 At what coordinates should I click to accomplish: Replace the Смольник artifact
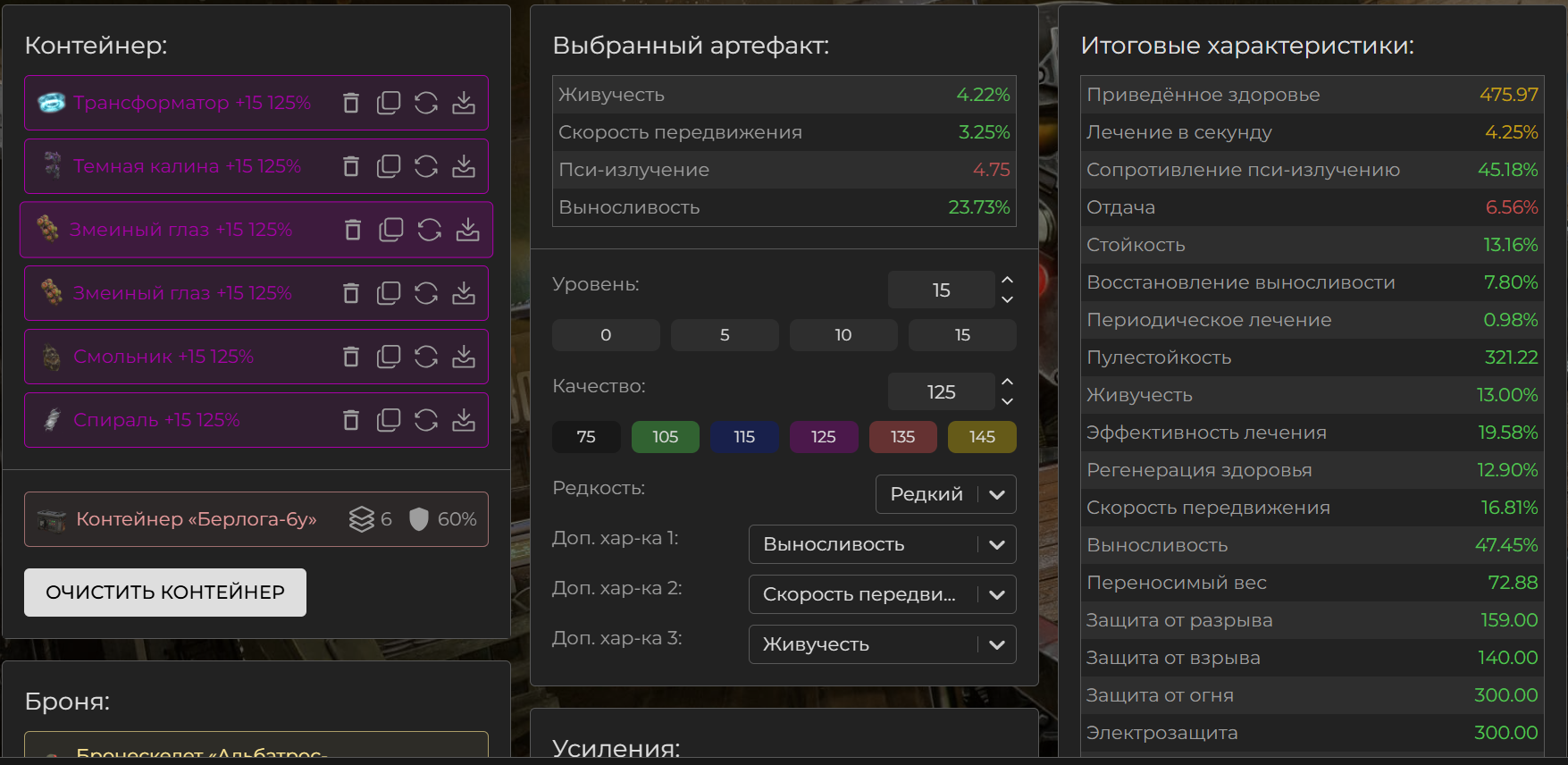(x=426, y=357)
